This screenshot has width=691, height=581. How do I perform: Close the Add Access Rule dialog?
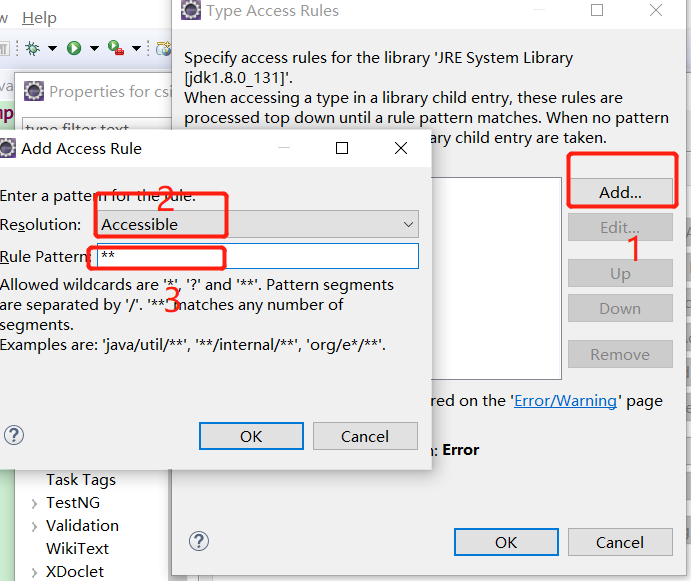pos(401,148)
